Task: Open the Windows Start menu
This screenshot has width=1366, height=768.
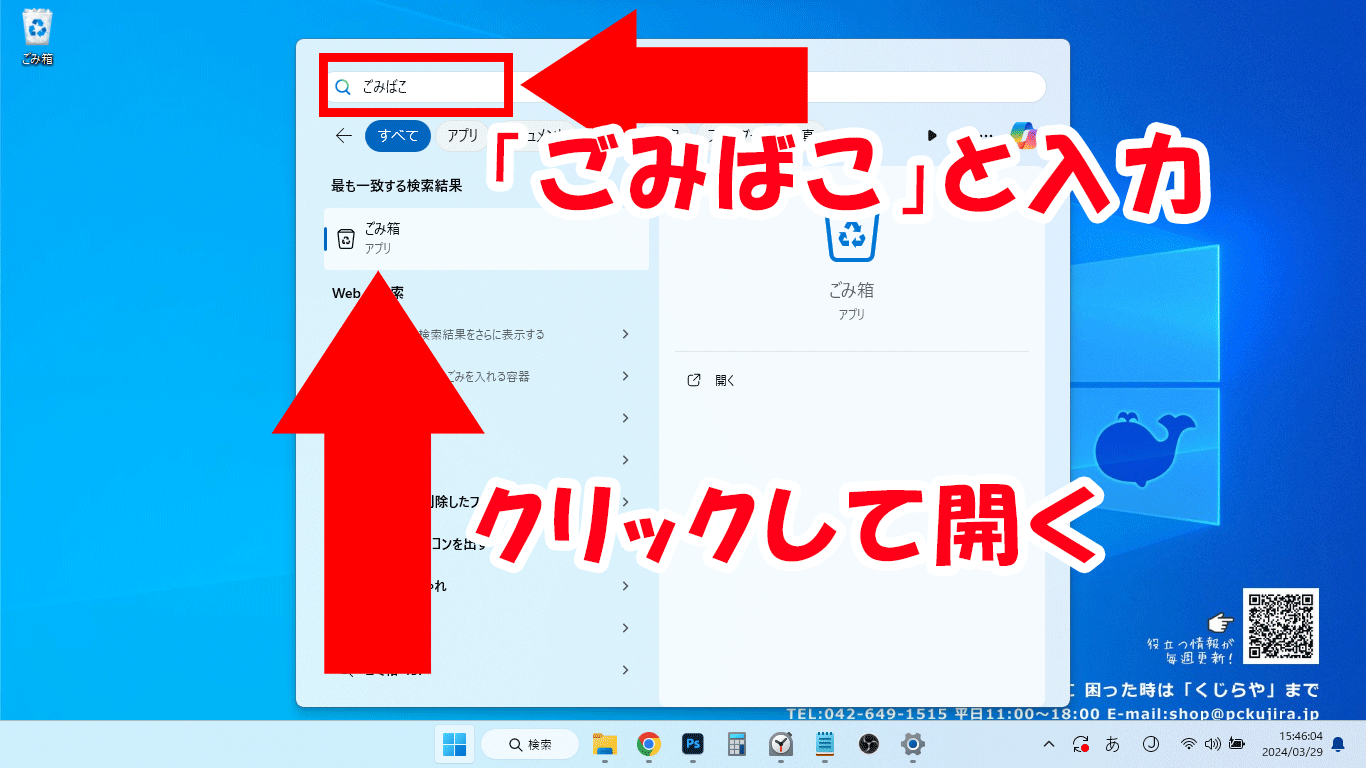Action: tap(454, 744)
